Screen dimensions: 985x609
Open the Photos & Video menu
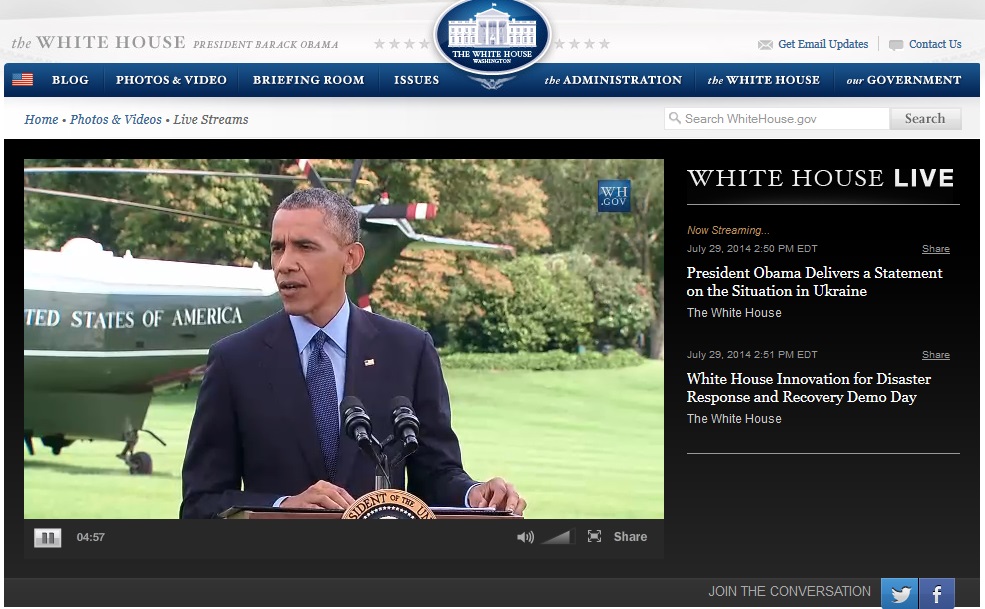pos(171,80)
